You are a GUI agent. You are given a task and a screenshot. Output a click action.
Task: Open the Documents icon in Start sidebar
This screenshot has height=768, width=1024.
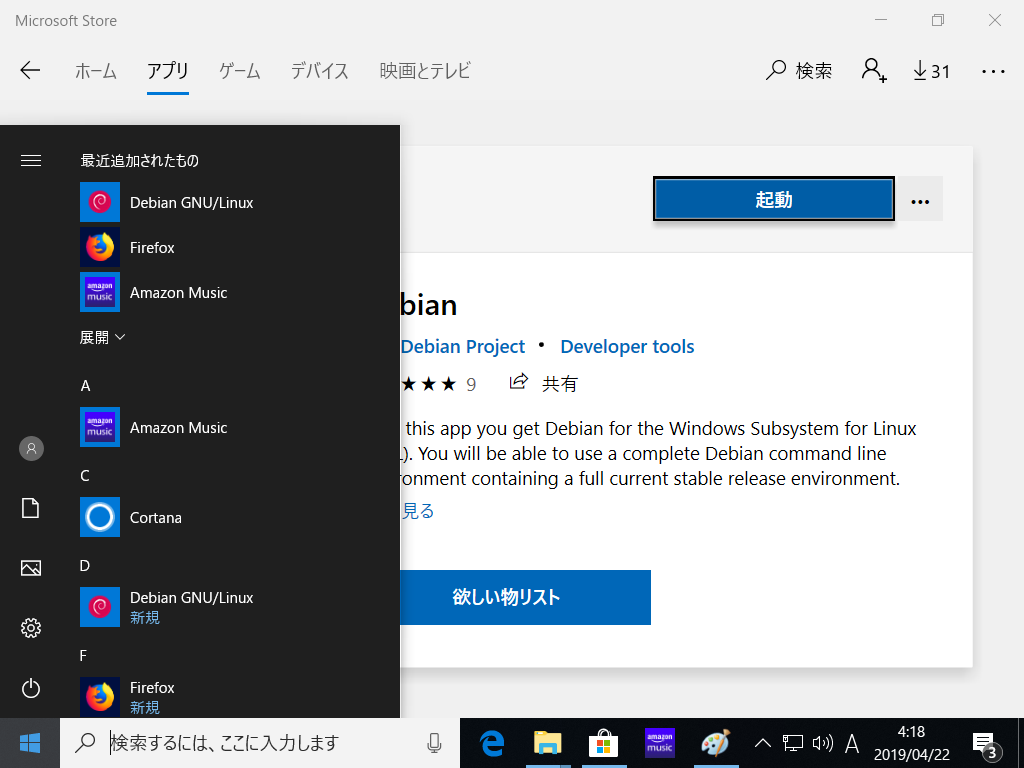[31, 508]
